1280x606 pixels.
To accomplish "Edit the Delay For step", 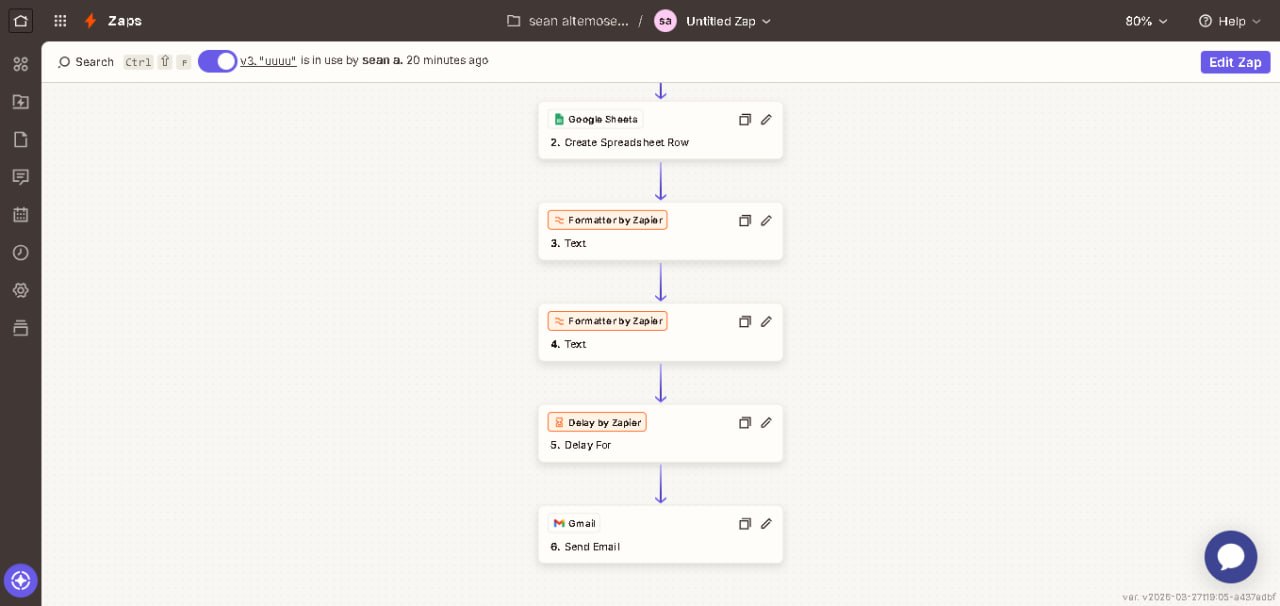I will 766,423.
